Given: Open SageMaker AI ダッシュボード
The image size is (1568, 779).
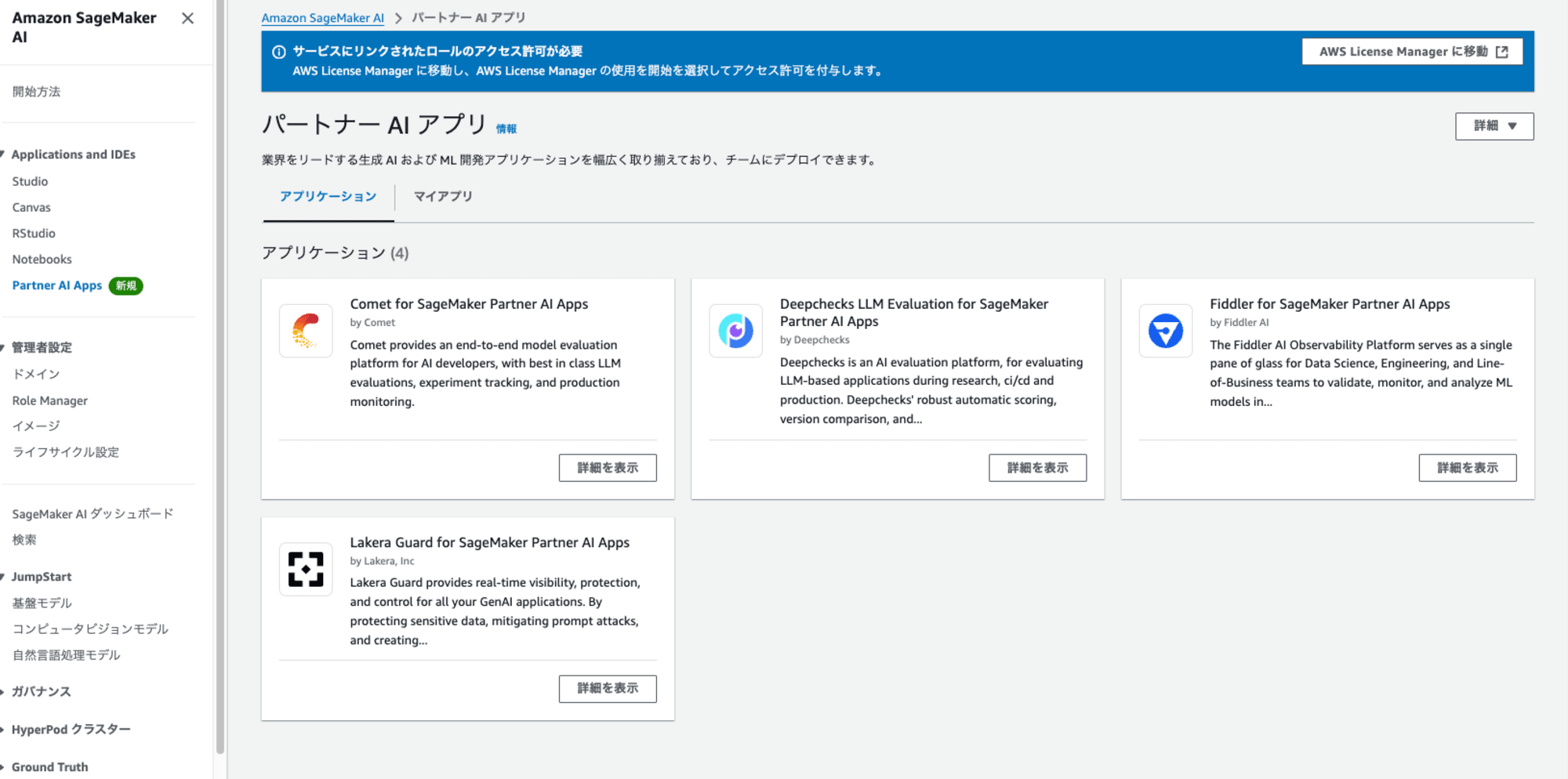Looking at the screenshot, I should tap(93, 514).
